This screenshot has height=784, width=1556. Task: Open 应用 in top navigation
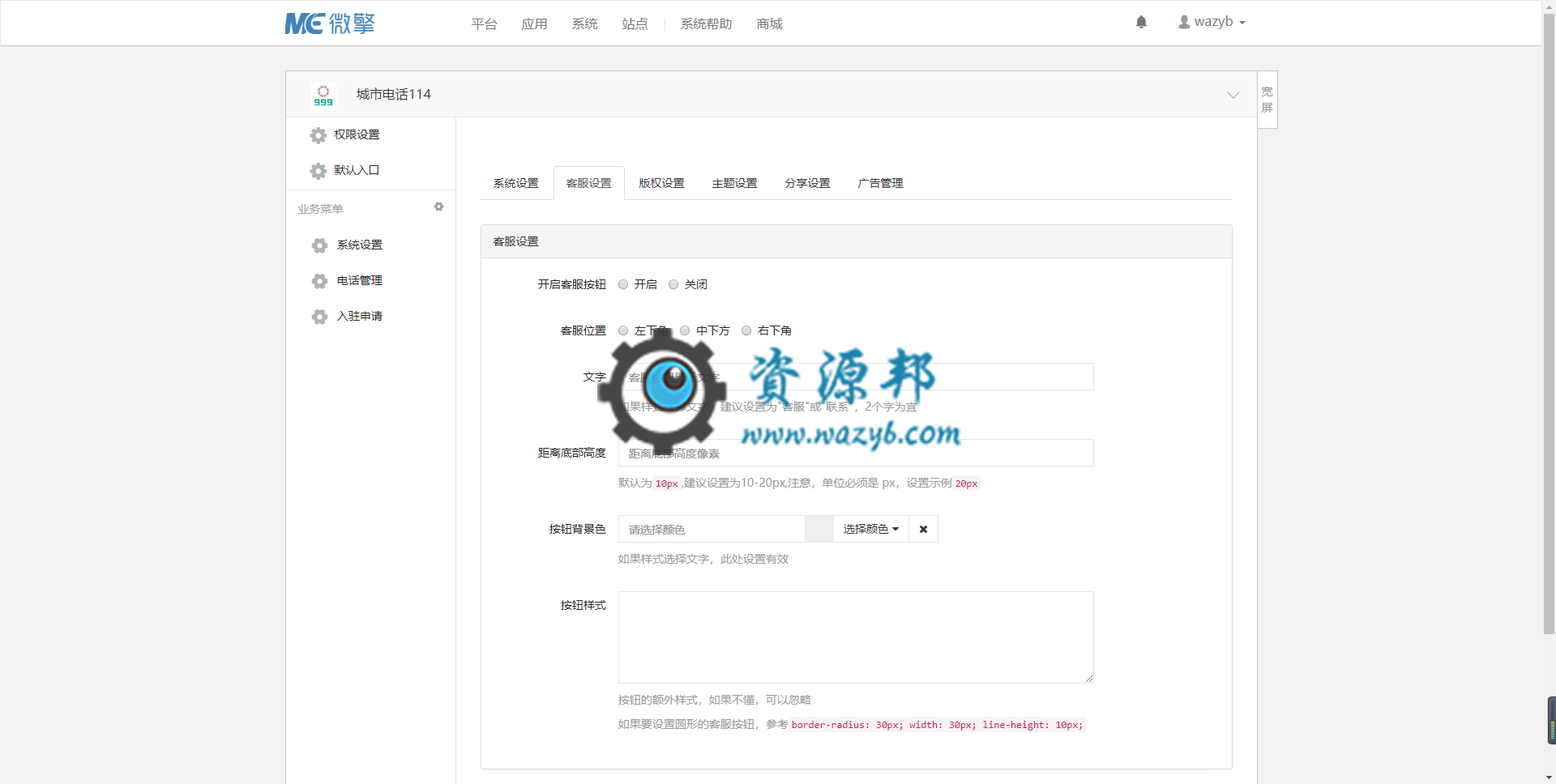click(535, 24)
